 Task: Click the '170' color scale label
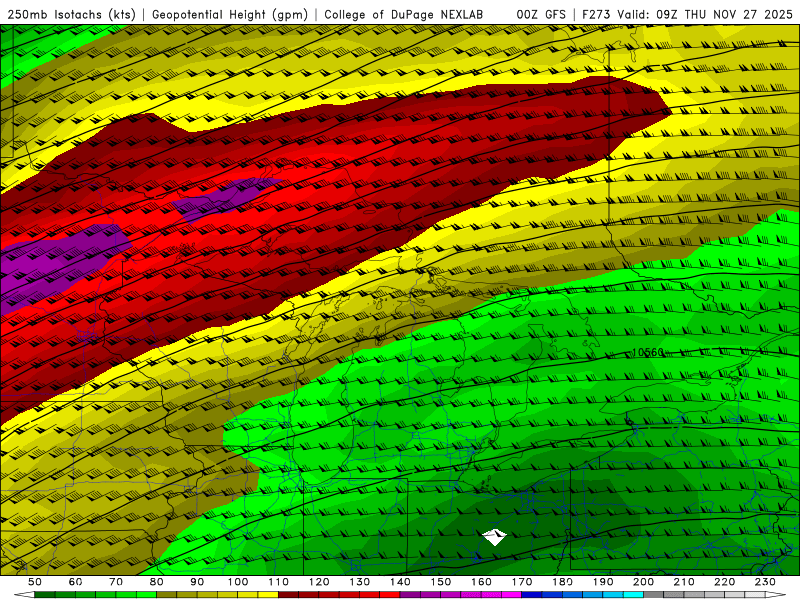click(x=522, y=582)
